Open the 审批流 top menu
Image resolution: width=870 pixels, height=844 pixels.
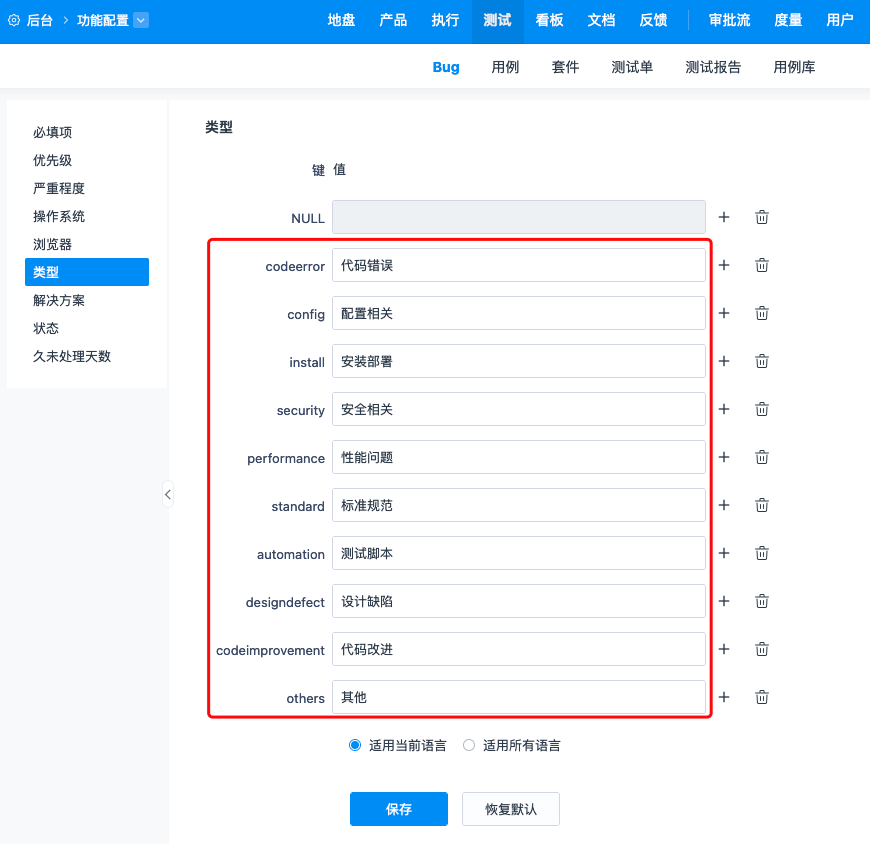point(730,21)
